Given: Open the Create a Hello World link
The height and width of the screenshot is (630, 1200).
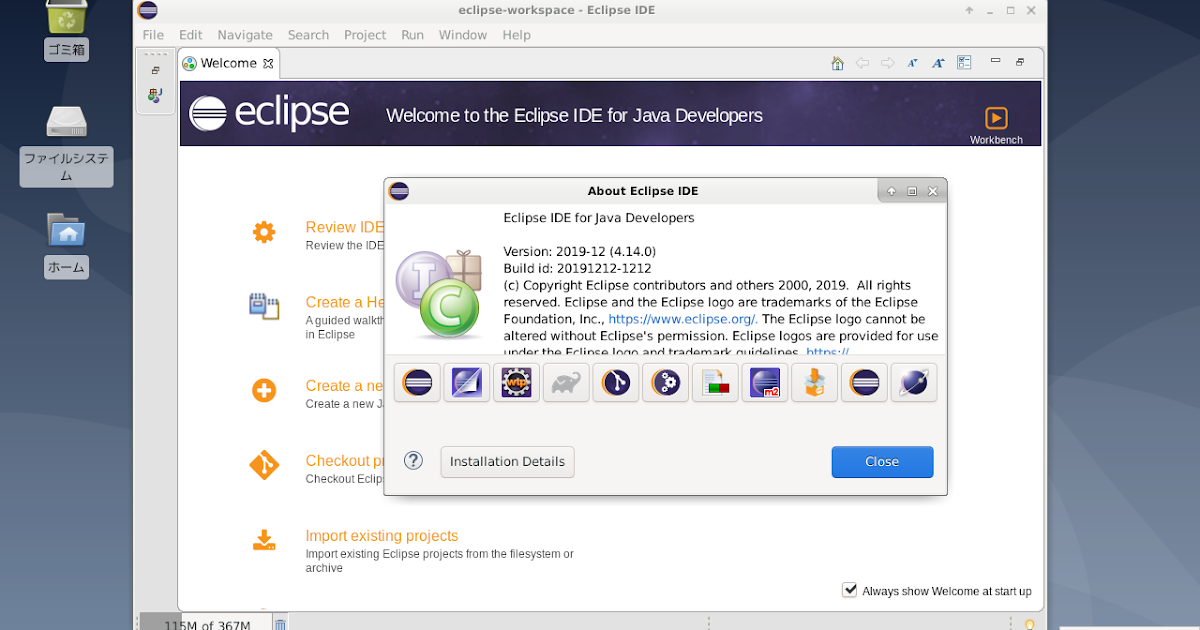Looking at the screenshot, I should (x=345, y=302).
